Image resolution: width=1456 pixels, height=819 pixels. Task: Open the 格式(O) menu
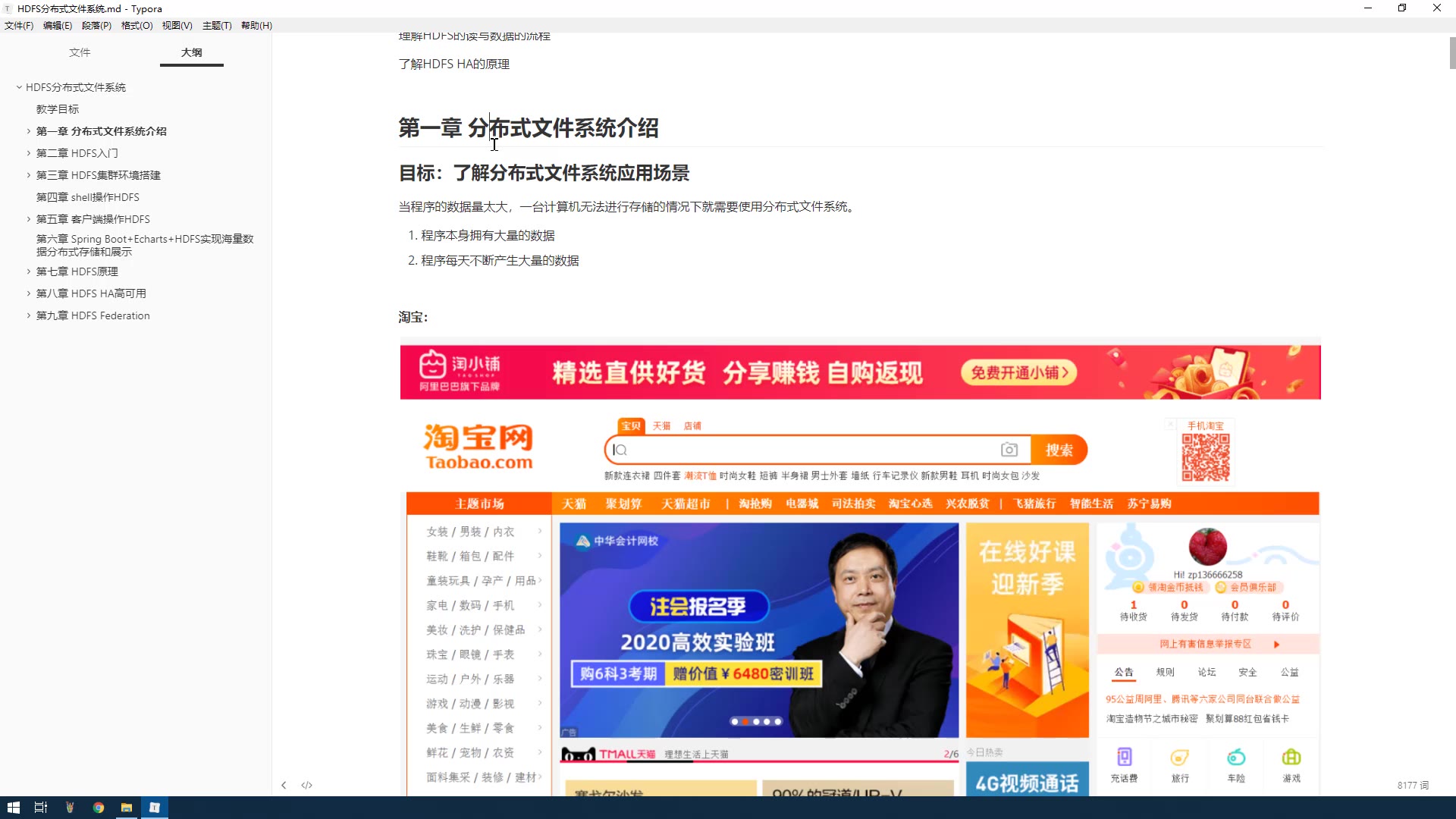point(136,25)
